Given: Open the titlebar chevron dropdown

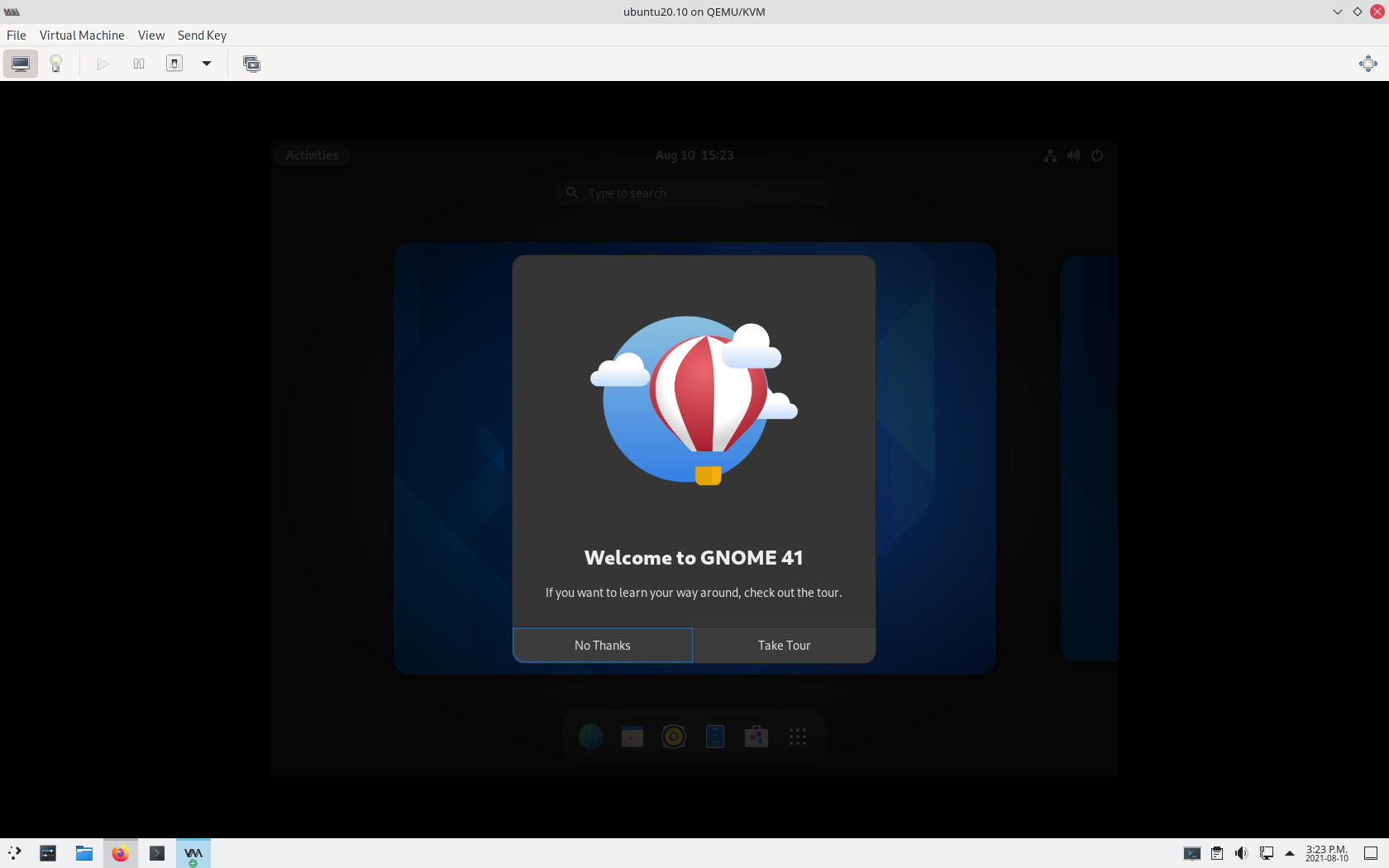Looking at the screenshot, I should (1337, 12).
